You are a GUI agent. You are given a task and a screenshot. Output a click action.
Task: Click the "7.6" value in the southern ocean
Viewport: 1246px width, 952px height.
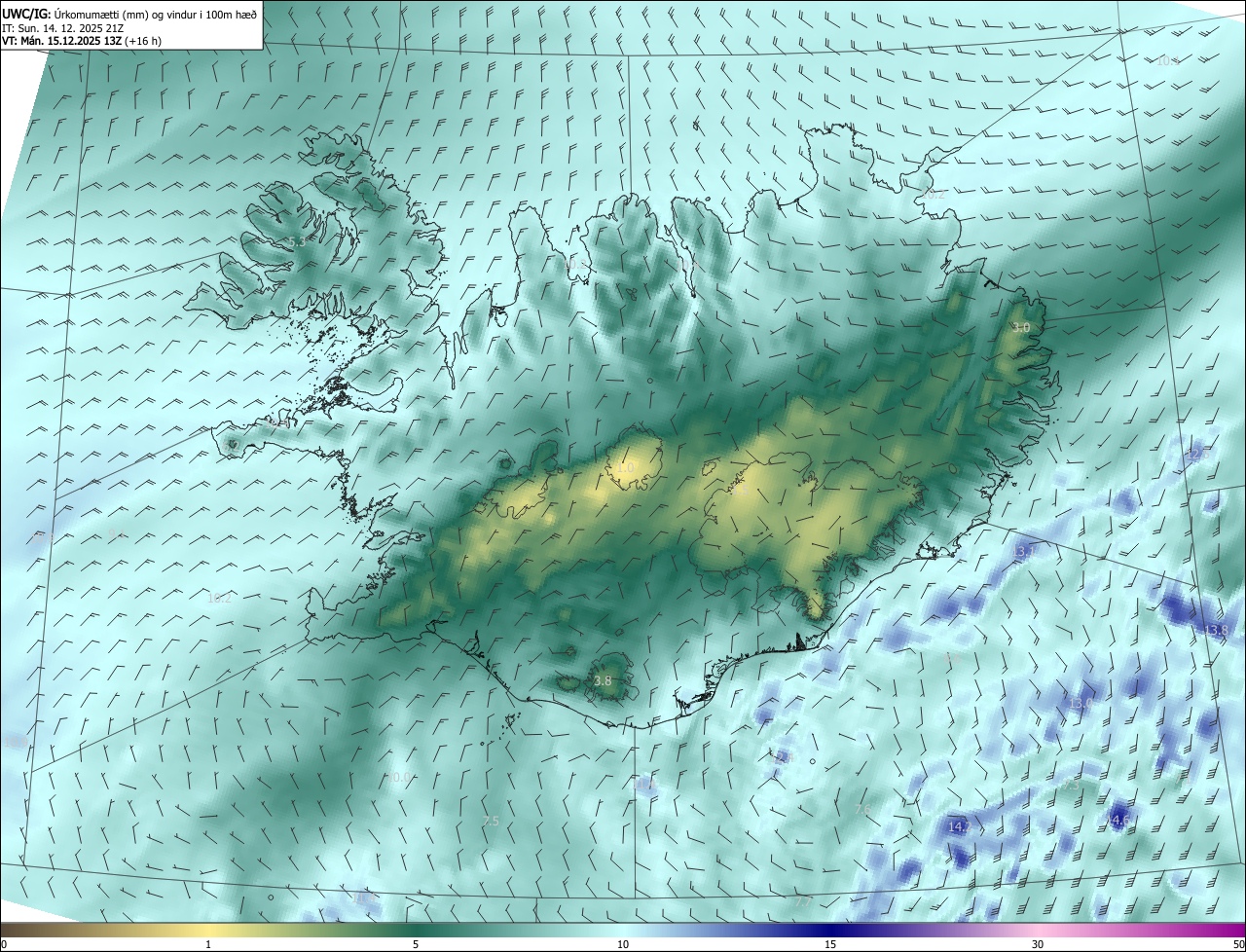click(x=862, y=810)
